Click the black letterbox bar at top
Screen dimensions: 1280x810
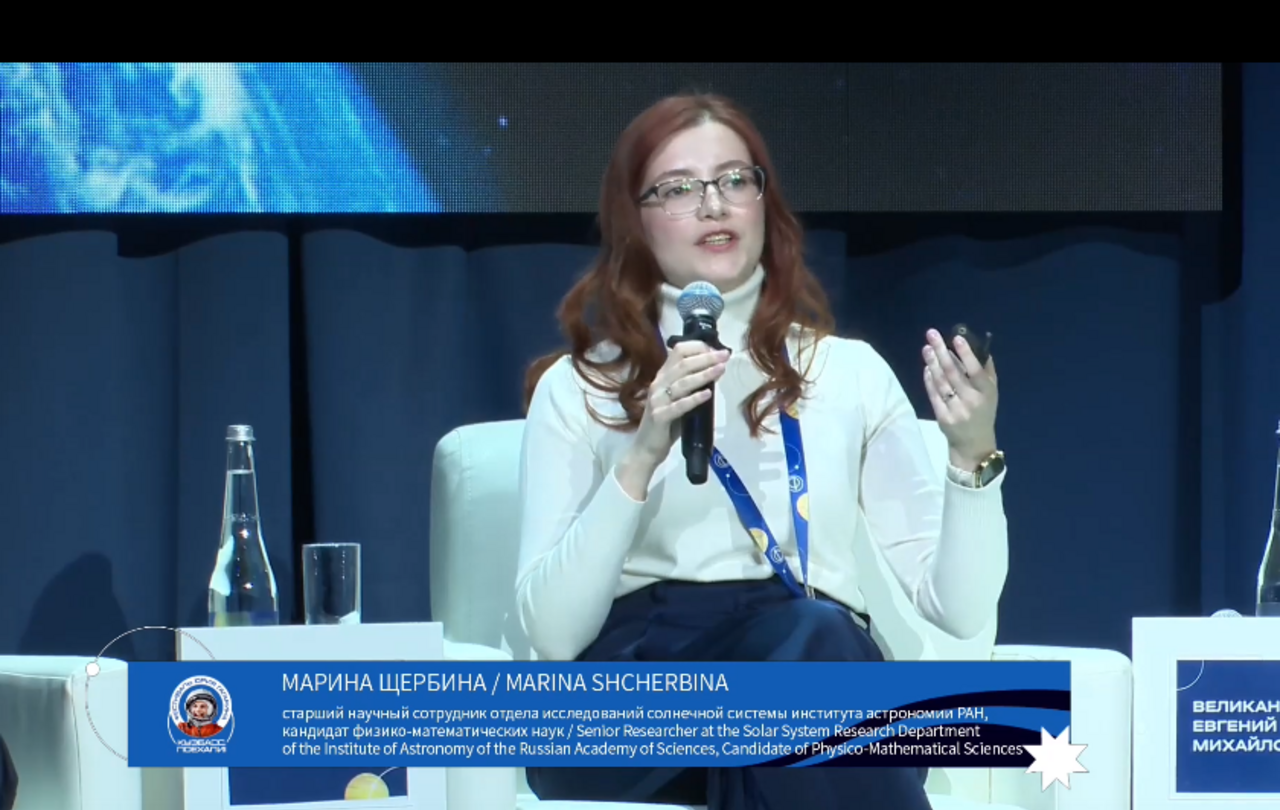[x=640, y=30]
